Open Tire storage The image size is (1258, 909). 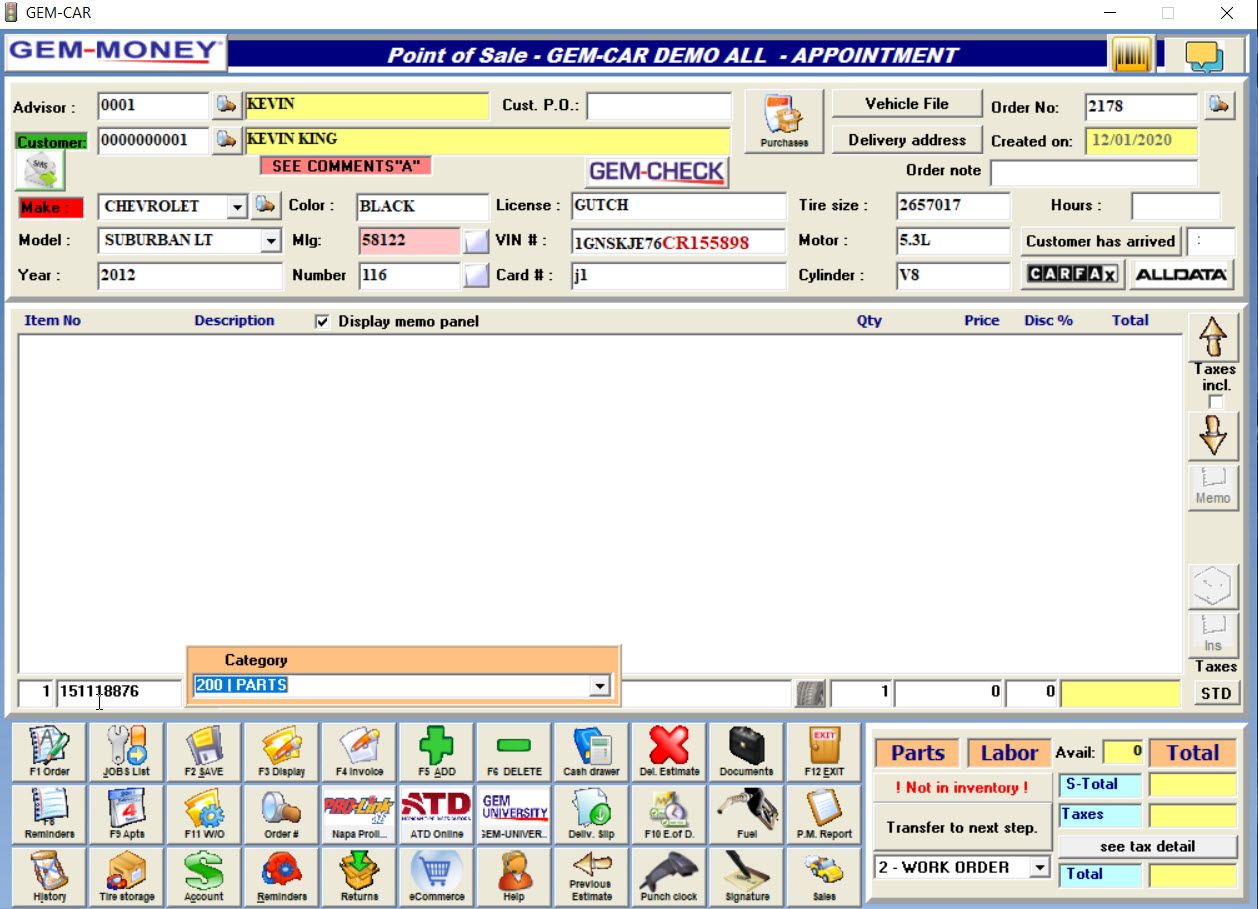click(x=127, y=876)
